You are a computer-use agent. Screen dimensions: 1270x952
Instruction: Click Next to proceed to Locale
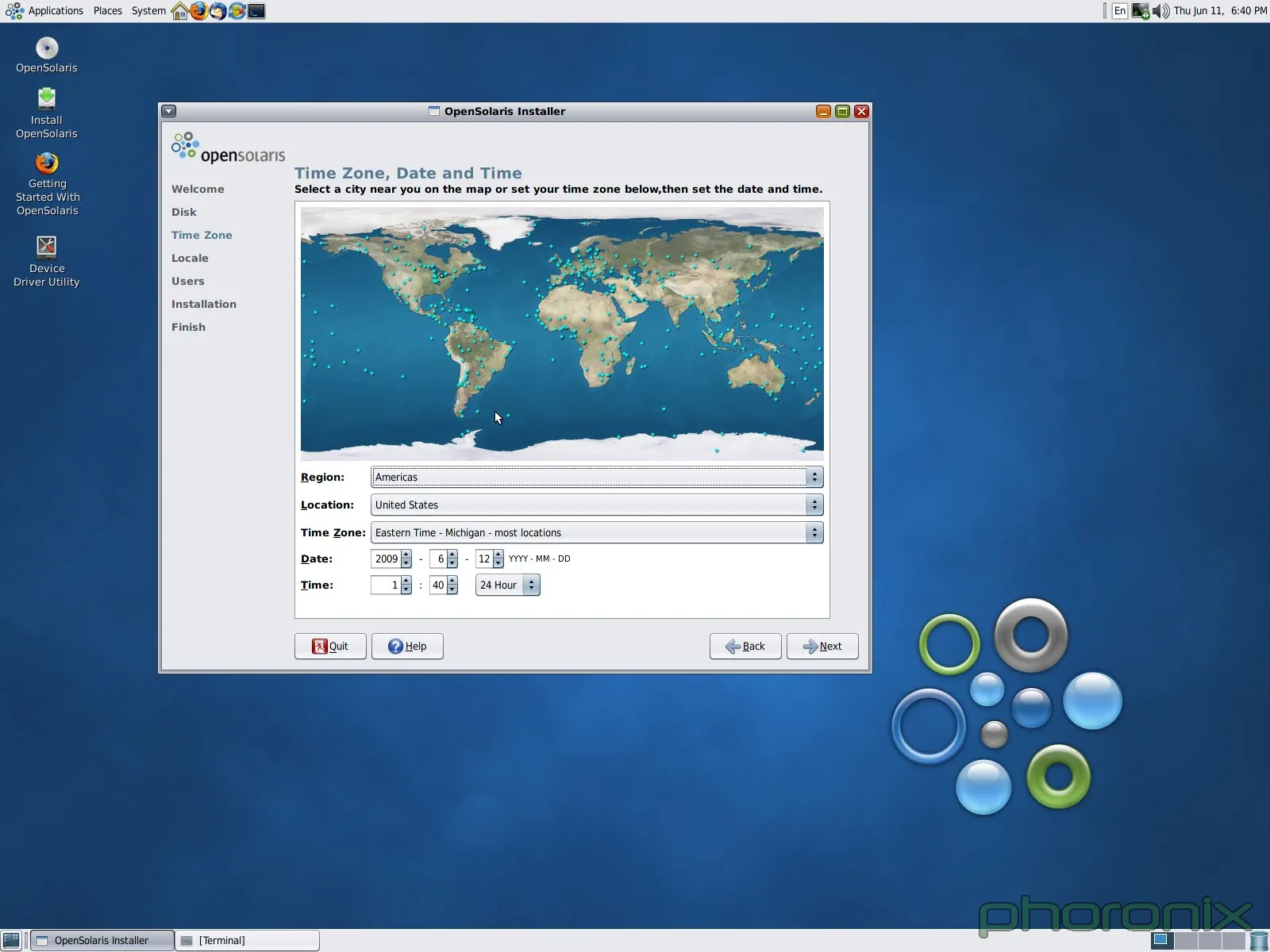[x=822, y=646]
